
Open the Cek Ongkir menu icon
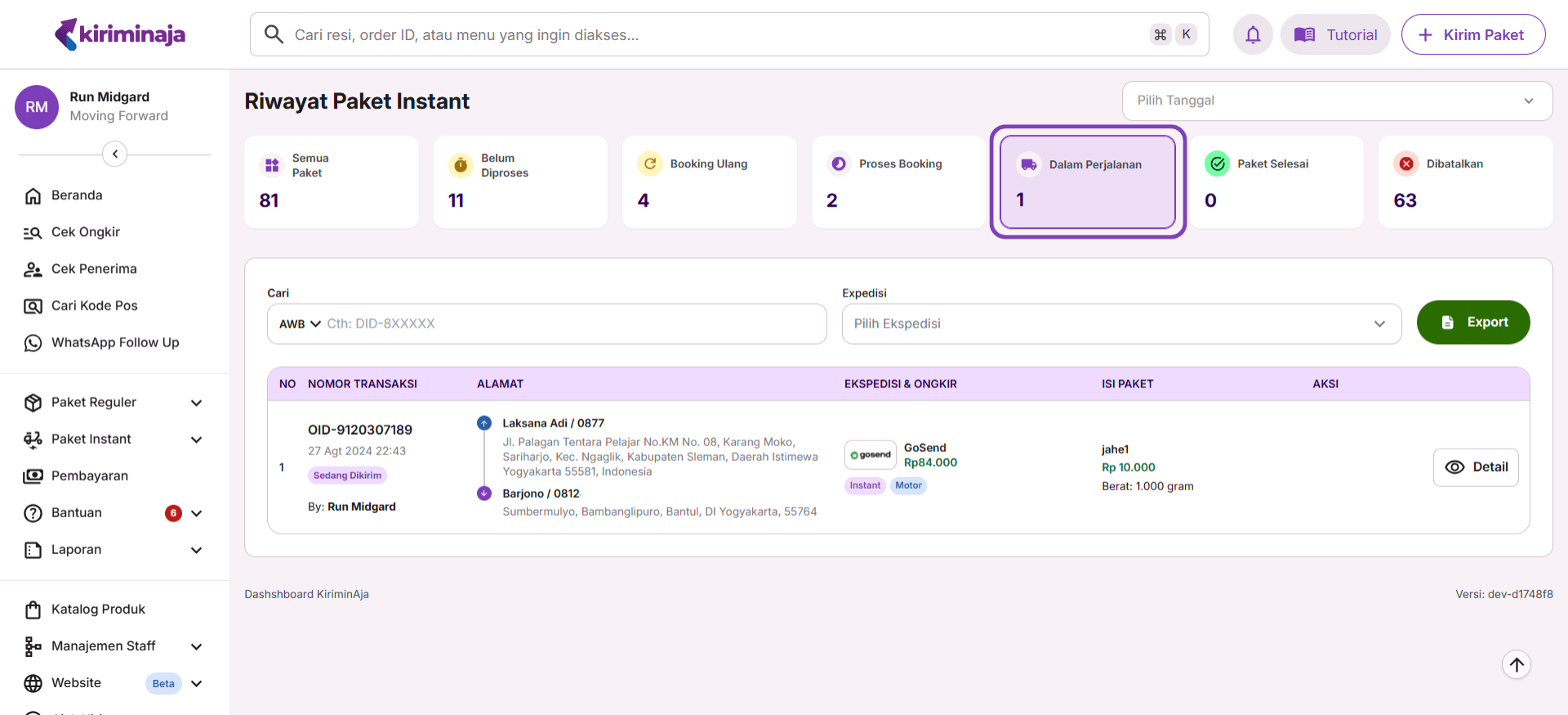33,233
